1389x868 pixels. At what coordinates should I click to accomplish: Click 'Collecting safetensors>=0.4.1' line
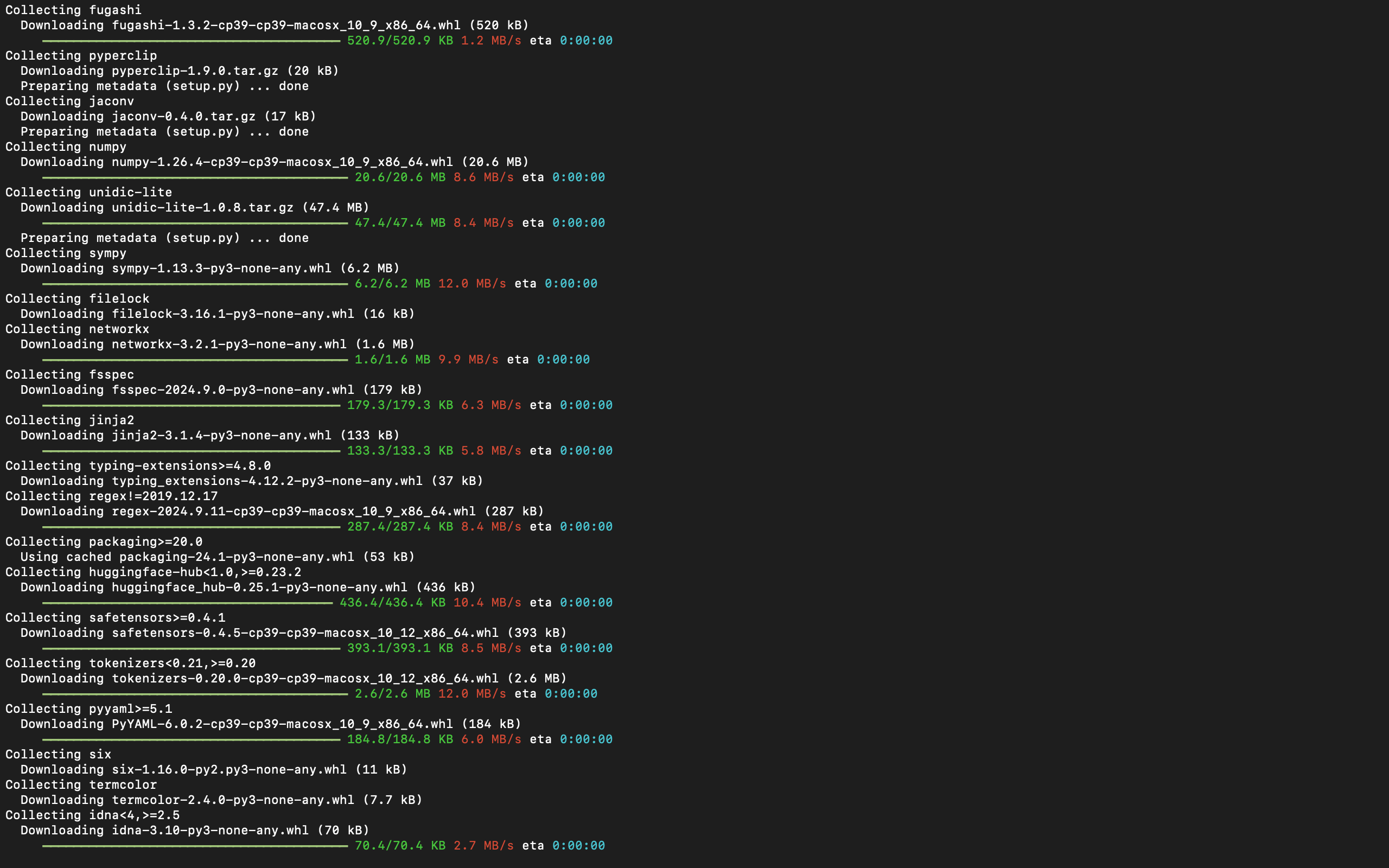[116, 618]
